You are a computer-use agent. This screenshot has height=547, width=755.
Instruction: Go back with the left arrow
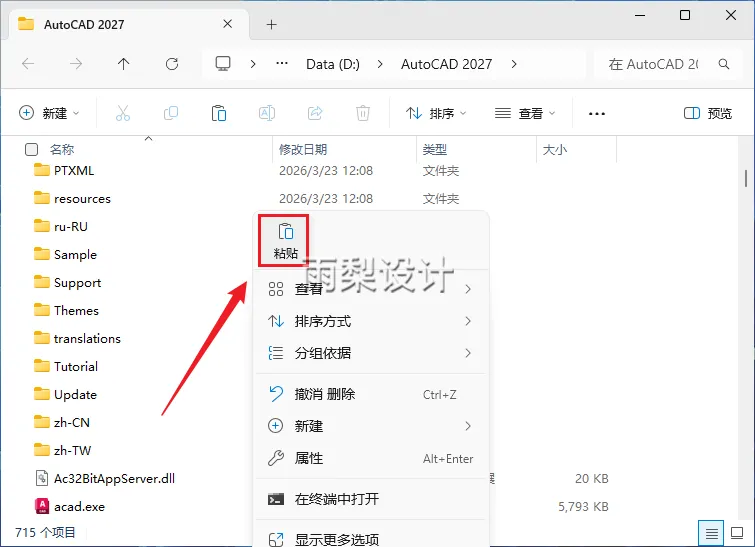28,64
